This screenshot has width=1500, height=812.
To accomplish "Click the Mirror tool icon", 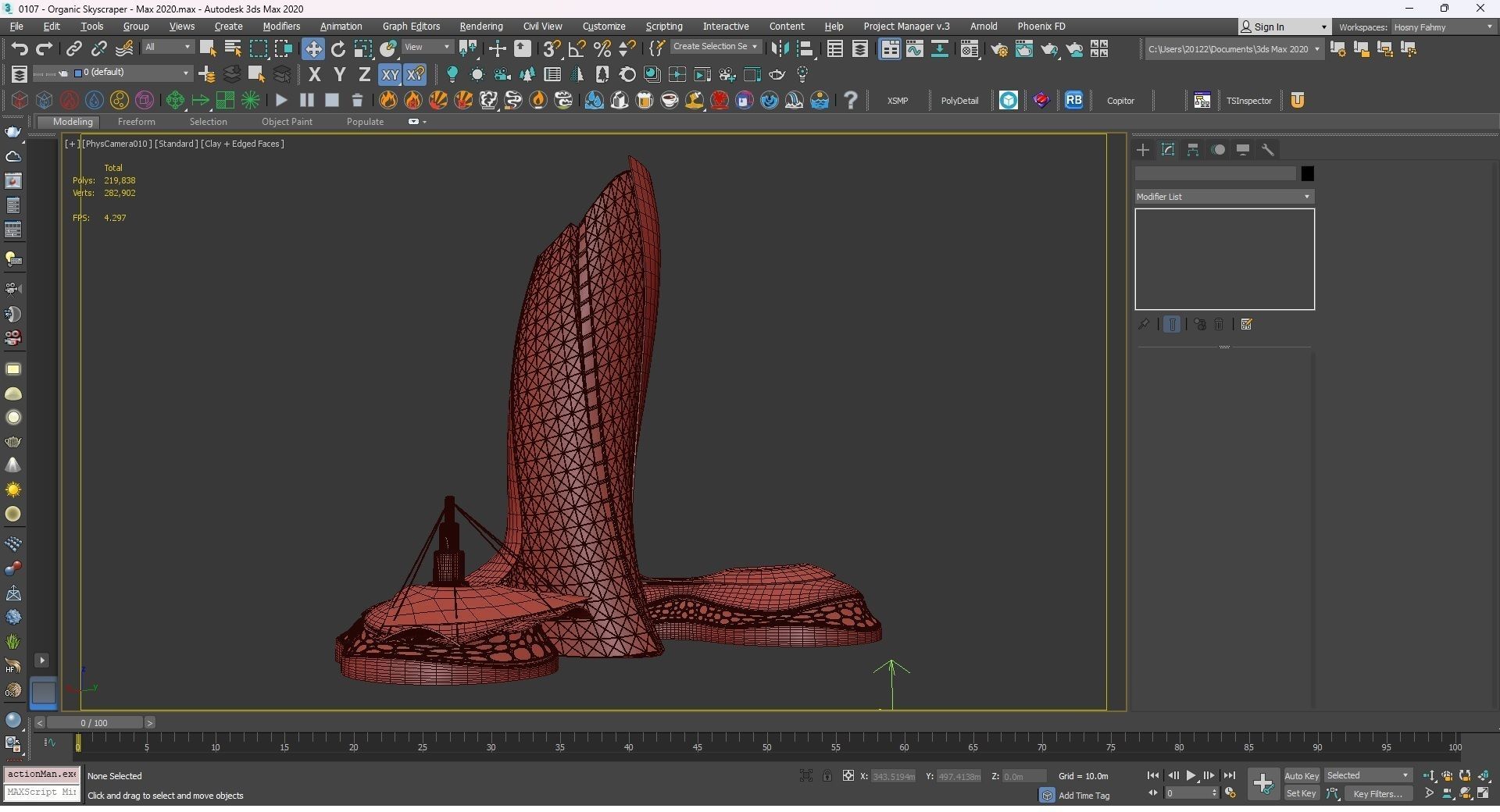I will click(780, 49).
